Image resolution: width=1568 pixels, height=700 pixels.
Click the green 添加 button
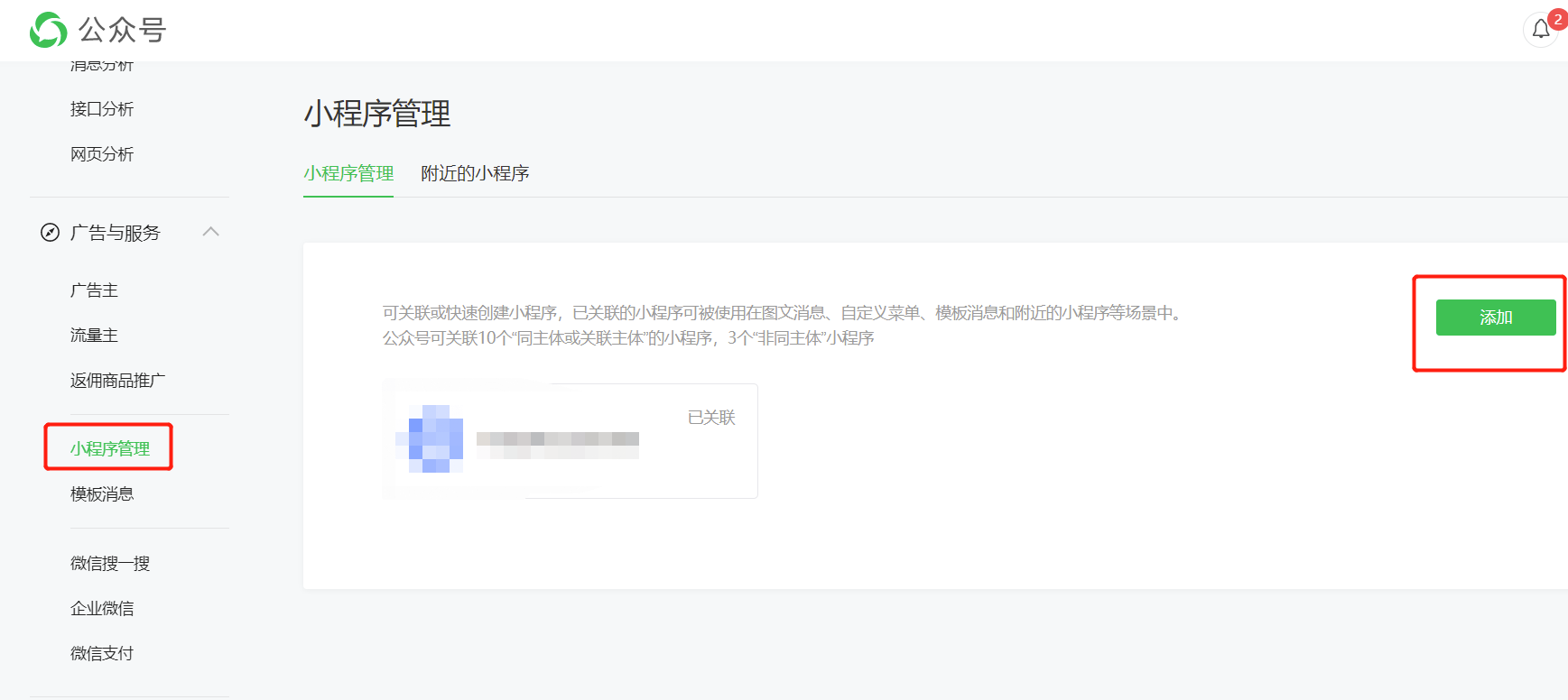[x=1496, y=318]
